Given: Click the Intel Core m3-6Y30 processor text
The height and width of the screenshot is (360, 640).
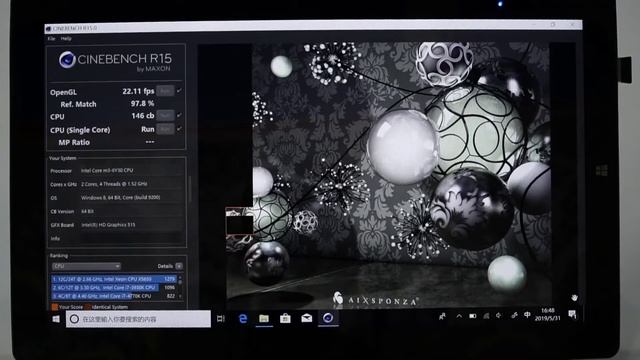Looking at the screenshot, I should pyautogui.click(x=107, y=170).
